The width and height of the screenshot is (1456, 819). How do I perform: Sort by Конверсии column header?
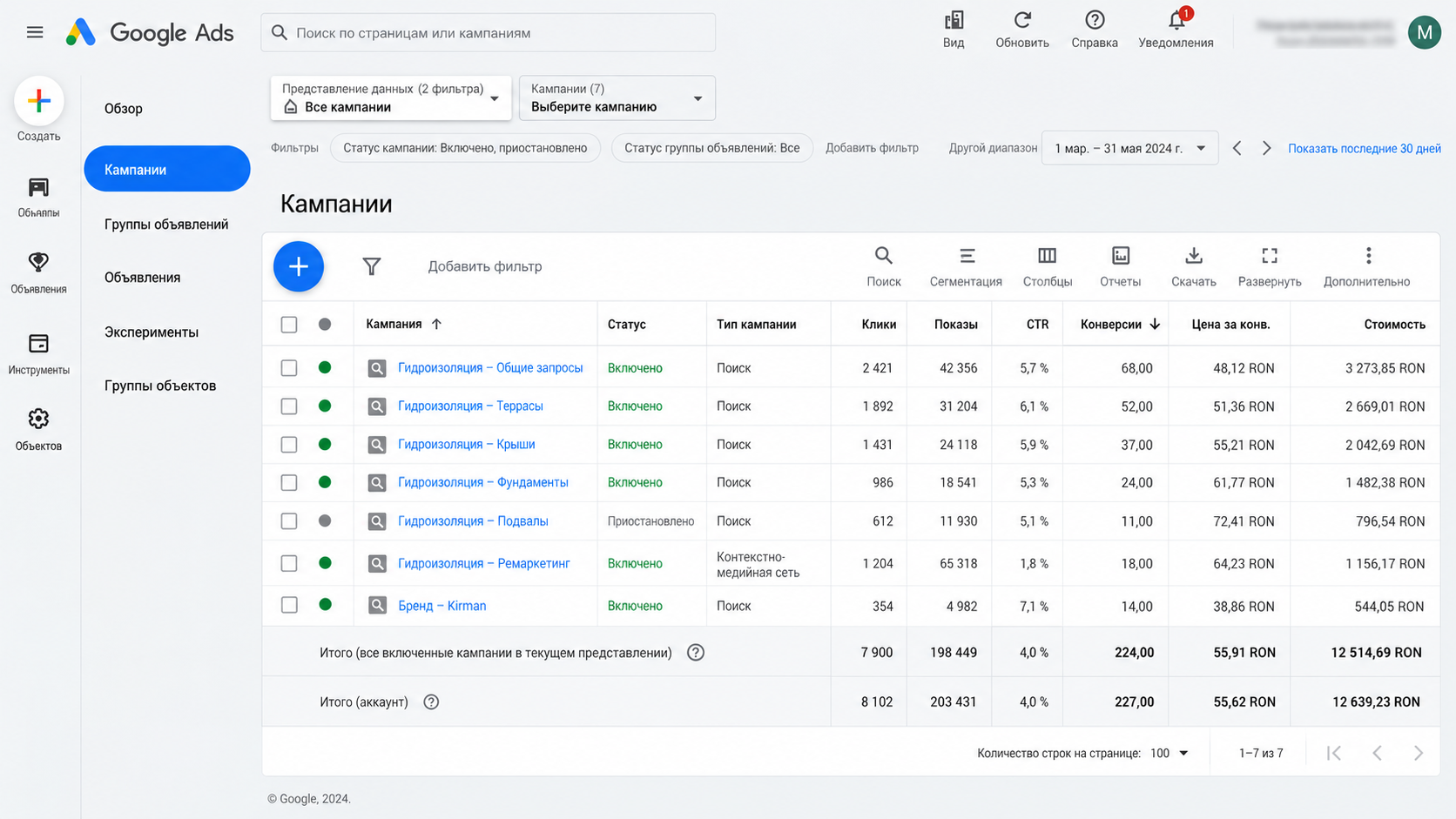(x=1120, y=324)
